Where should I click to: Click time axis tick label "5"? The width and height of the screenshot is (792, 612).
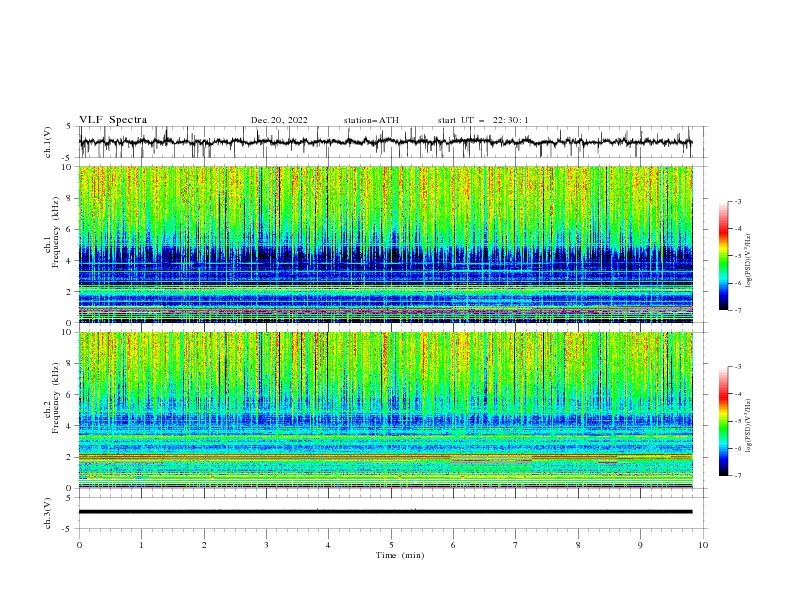coord(391,545)
